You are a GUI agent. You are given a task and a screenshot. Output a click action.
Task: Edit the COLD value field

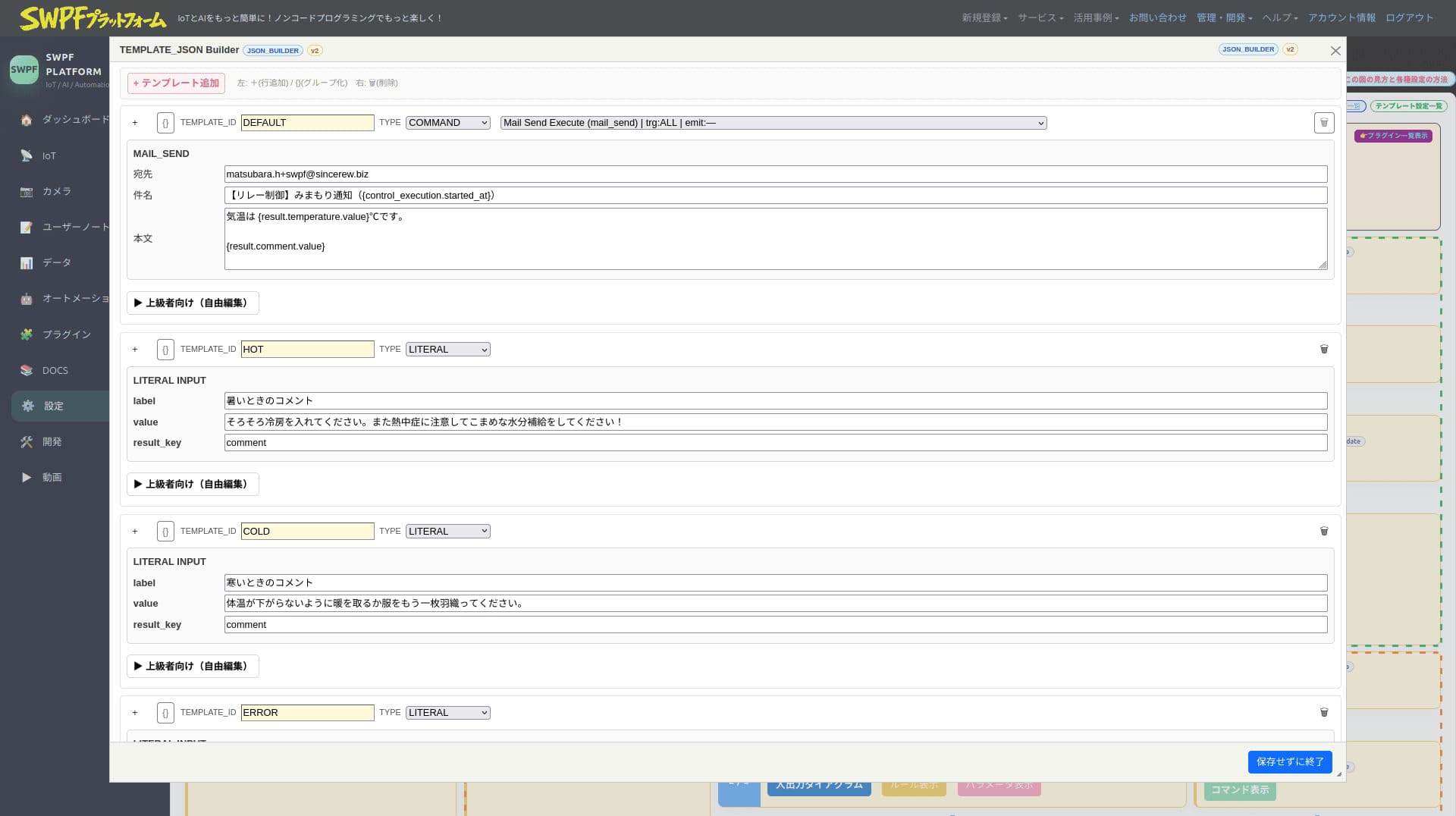click(x=776, y=604)
